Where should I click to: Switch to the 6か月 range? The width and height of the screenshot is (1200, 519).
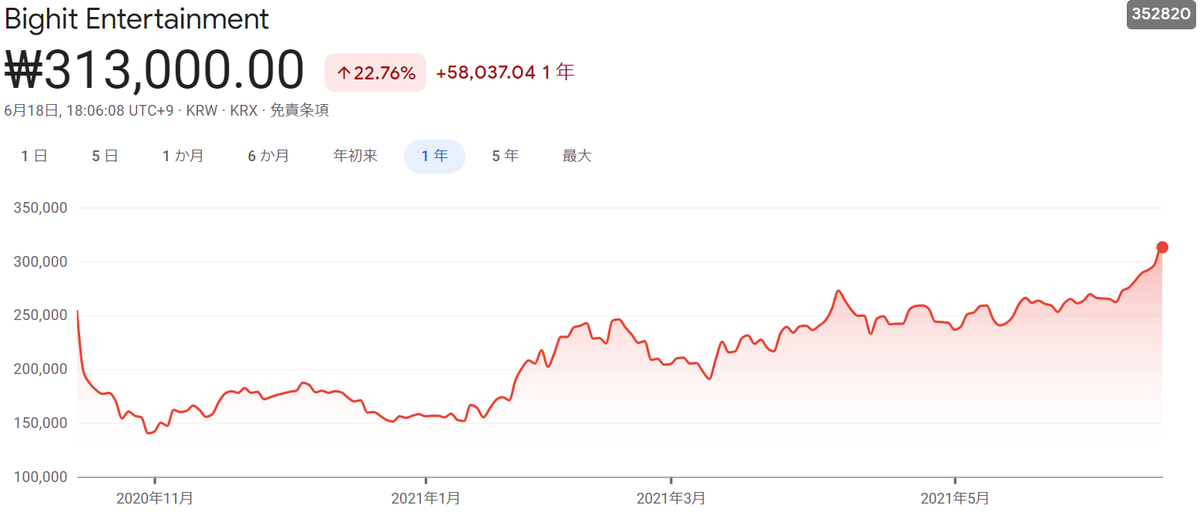(269, 156)
